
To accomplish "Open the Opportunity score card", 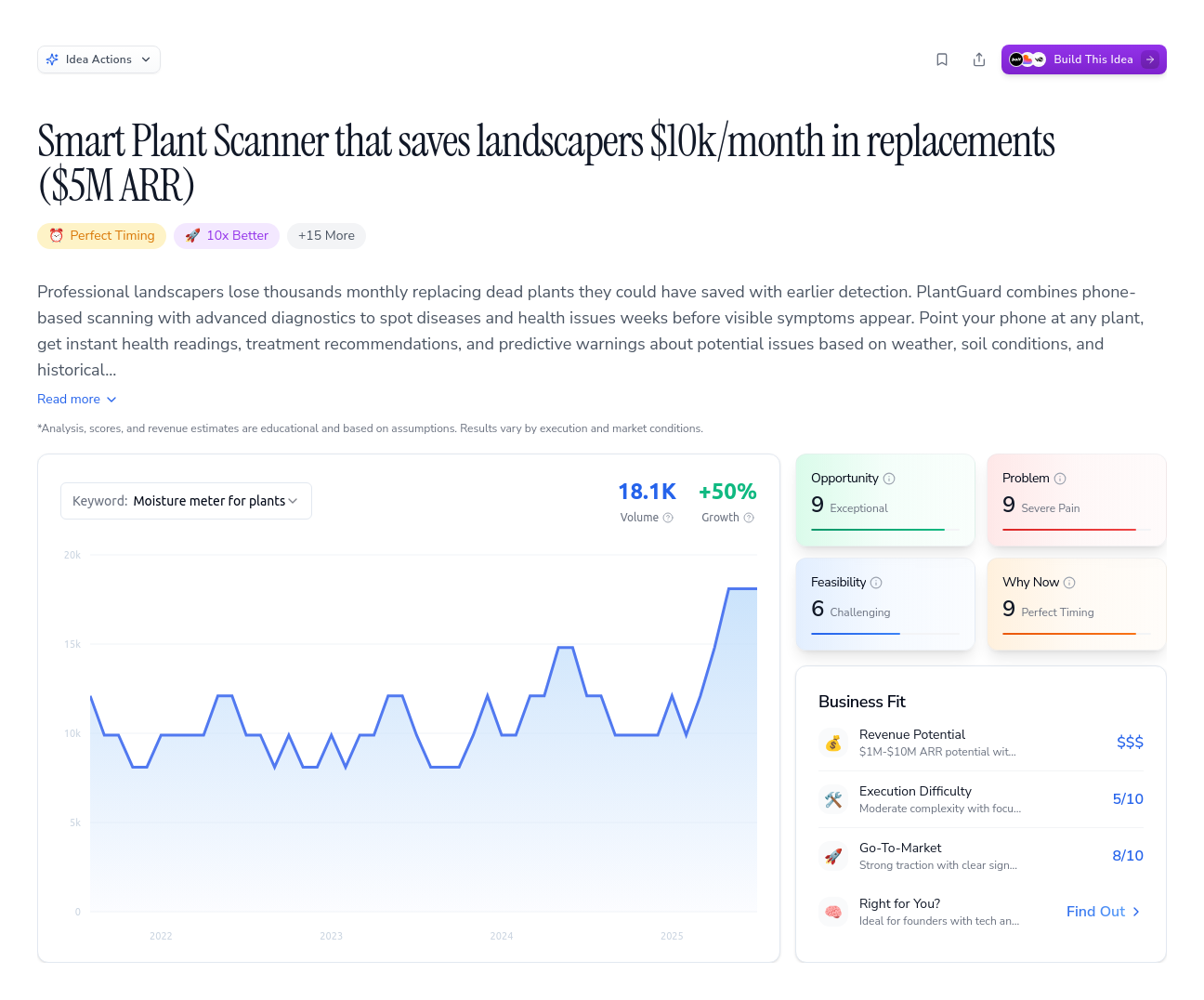I will (x=885, y=500).
